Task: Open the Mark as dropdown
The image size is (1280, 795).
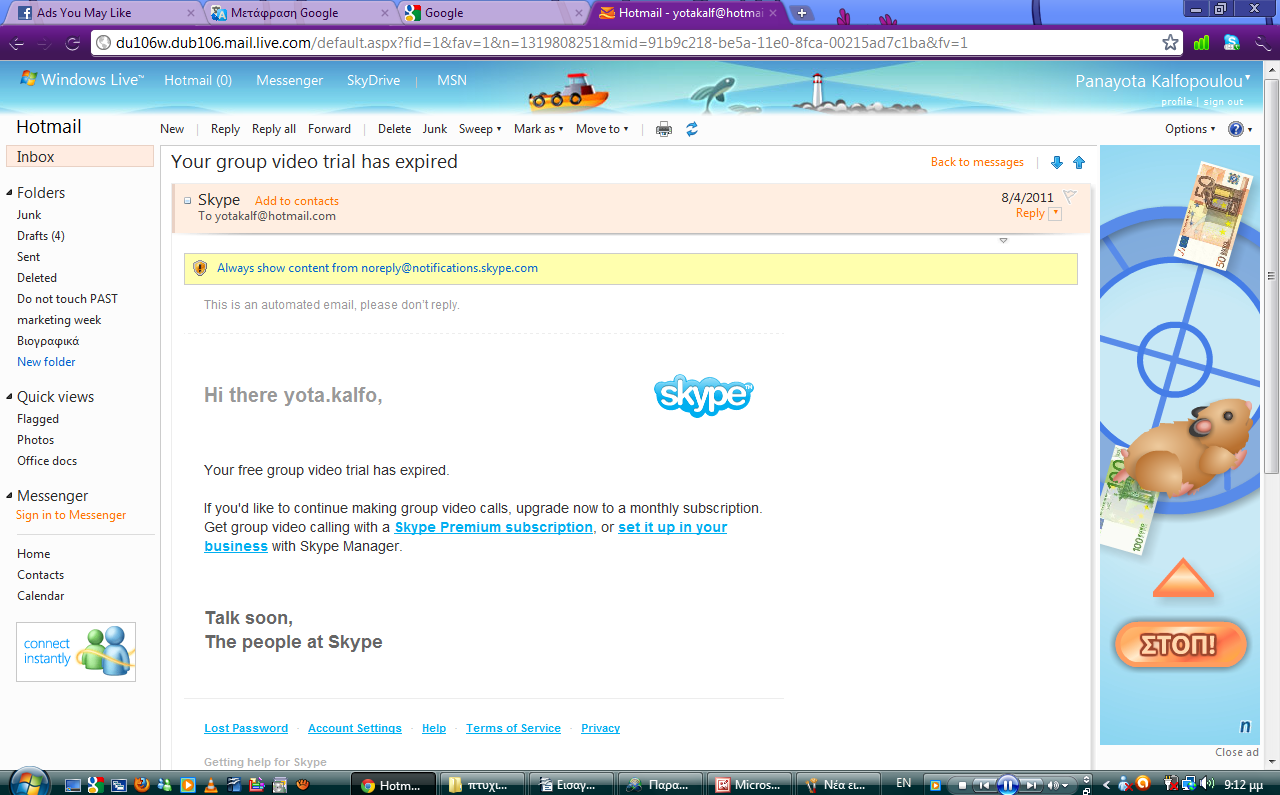Action: [x=538, y=129]
